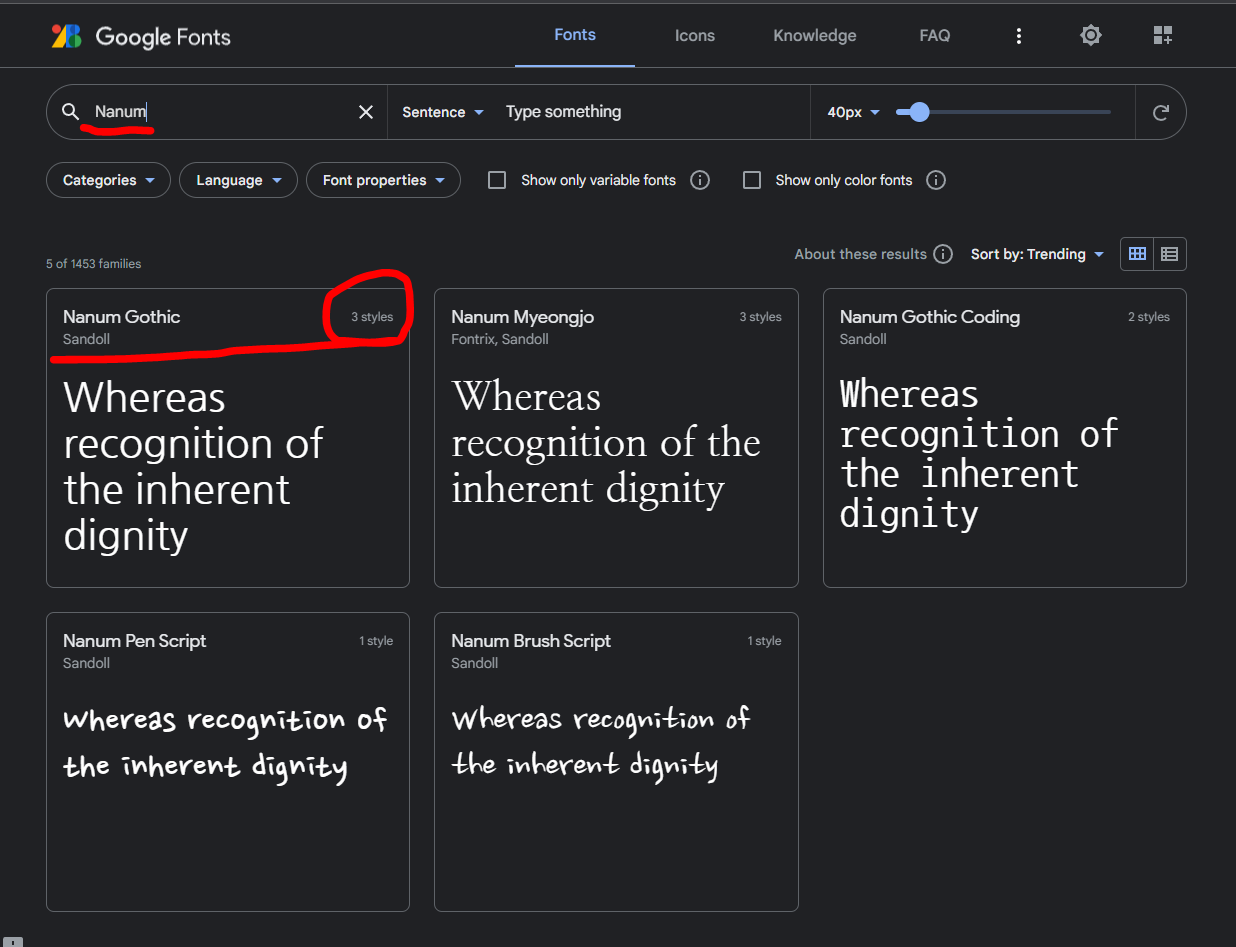Clear the Nanum search text
The width and height of the screenshot is (1236, 947).
click(x=366, y=112)
